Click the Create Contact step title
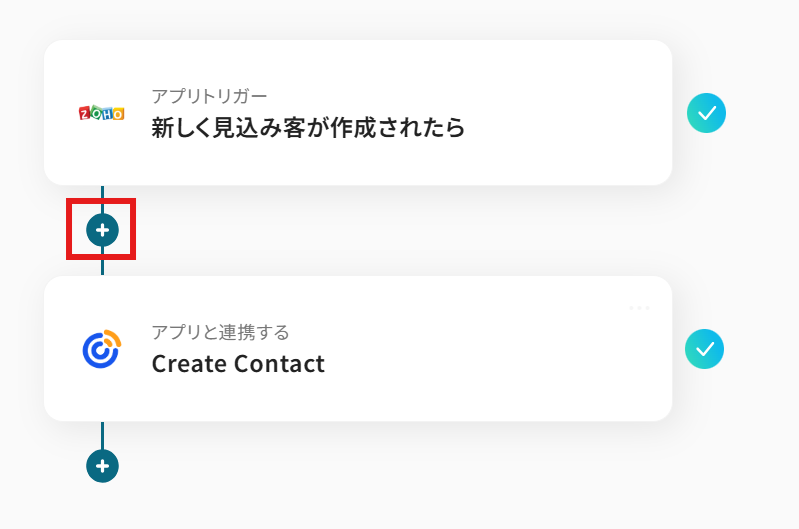The image size is (799, 529). click(x=238, y=363)
